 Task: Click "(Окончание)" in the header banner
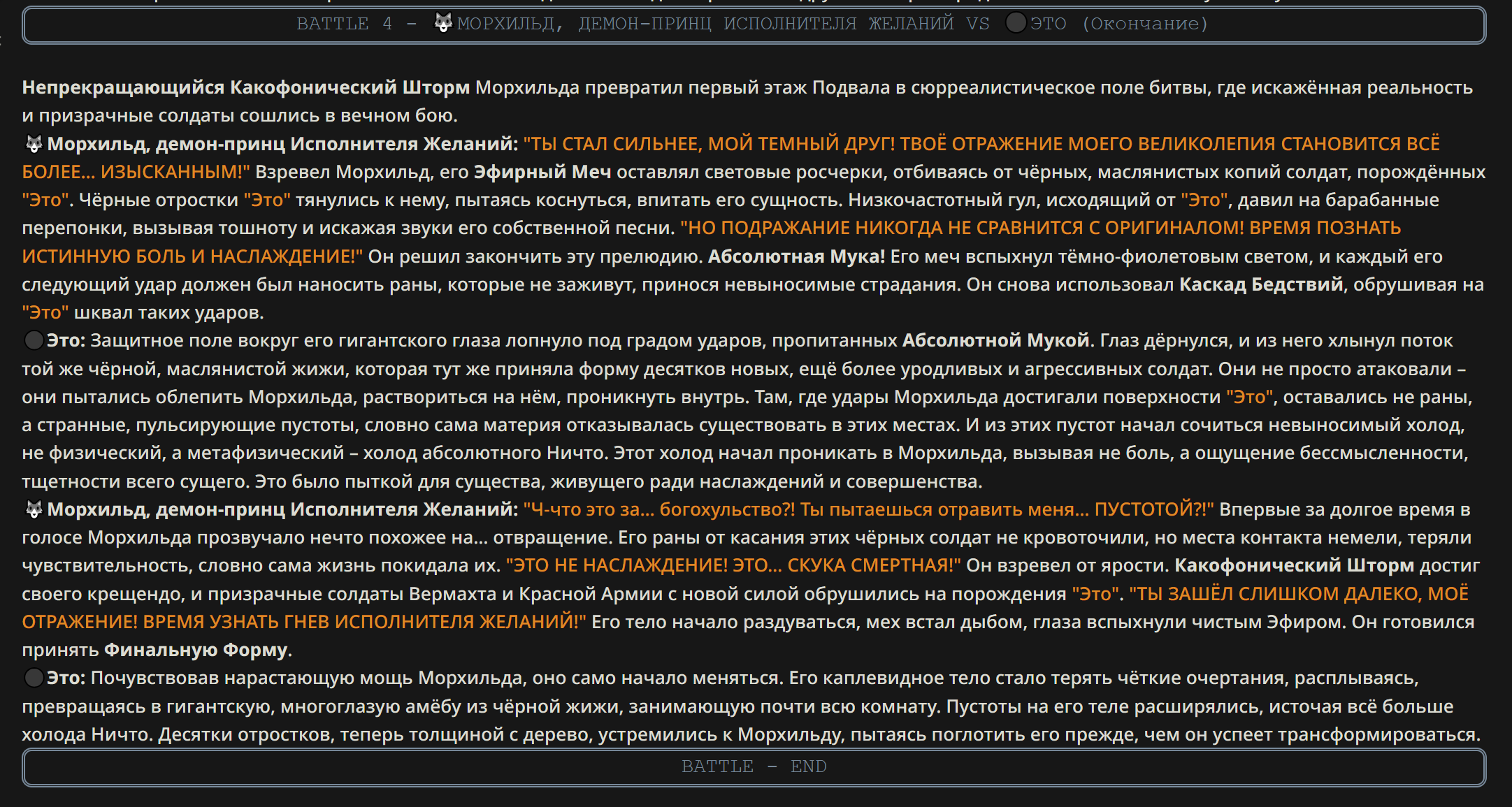pyautogui.click(x=1145, y=24)
